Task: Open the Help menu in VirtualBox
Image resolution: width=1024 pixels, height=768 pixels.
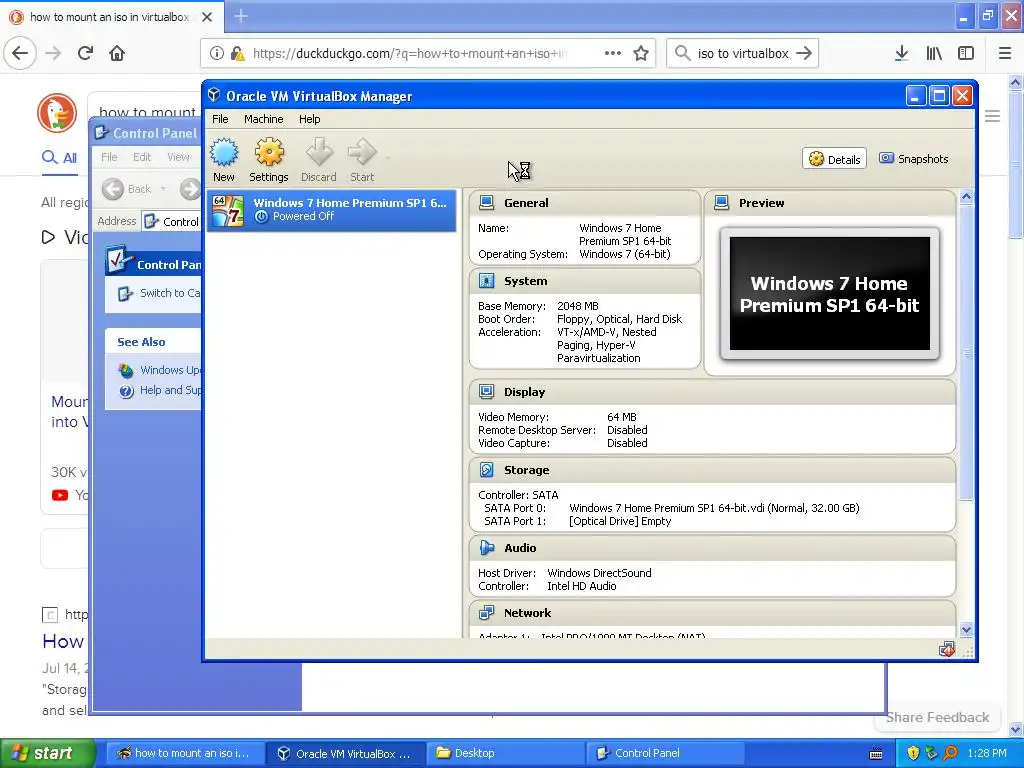Action: pos(310,119)
